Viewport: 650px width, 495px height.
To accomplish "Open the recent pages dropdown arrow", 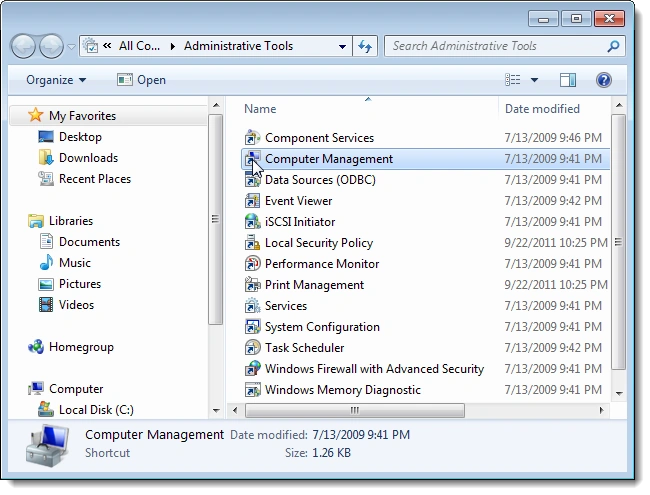I will (x=71, y=47).
